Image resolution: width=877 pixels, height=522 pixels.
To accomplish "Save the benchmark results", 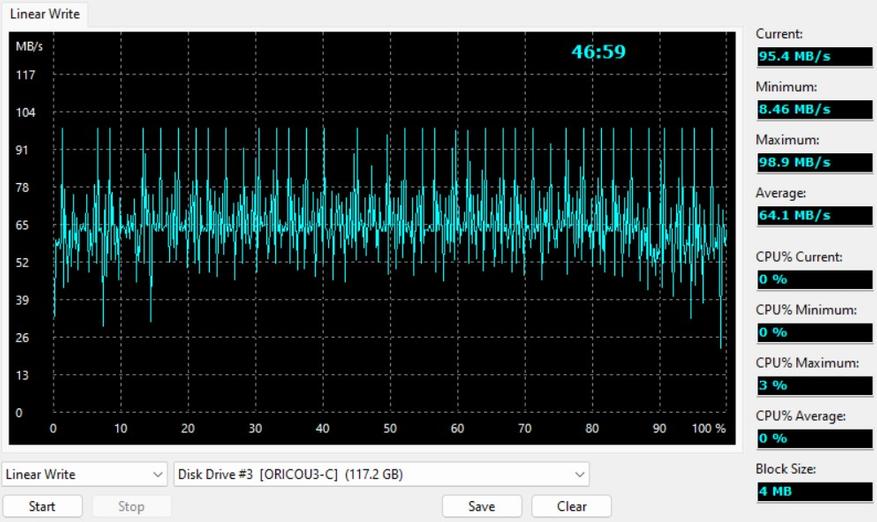I will (482, 506).
